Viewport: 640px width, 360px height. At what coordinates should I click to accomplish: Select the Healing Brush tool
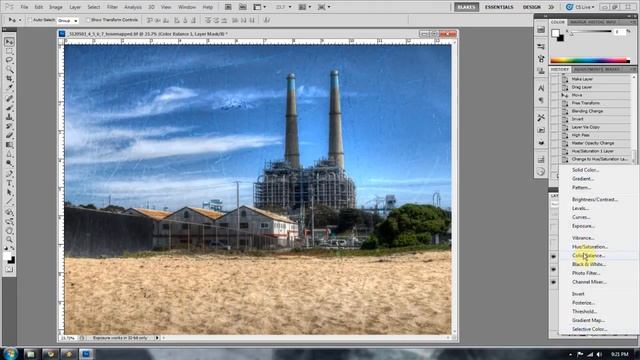click(x=9, y=99)
